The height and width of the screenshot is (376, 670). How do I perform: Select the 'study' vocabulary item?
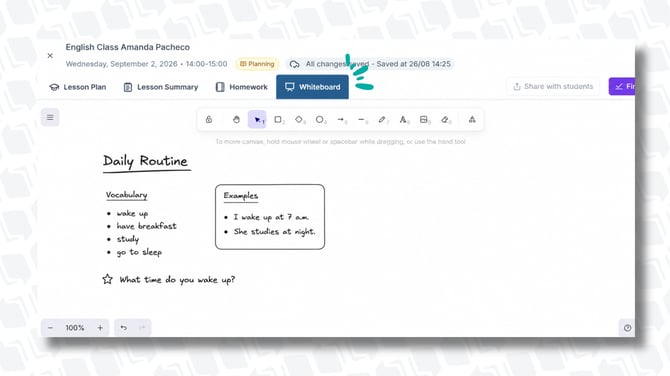[x=128, y=239]
